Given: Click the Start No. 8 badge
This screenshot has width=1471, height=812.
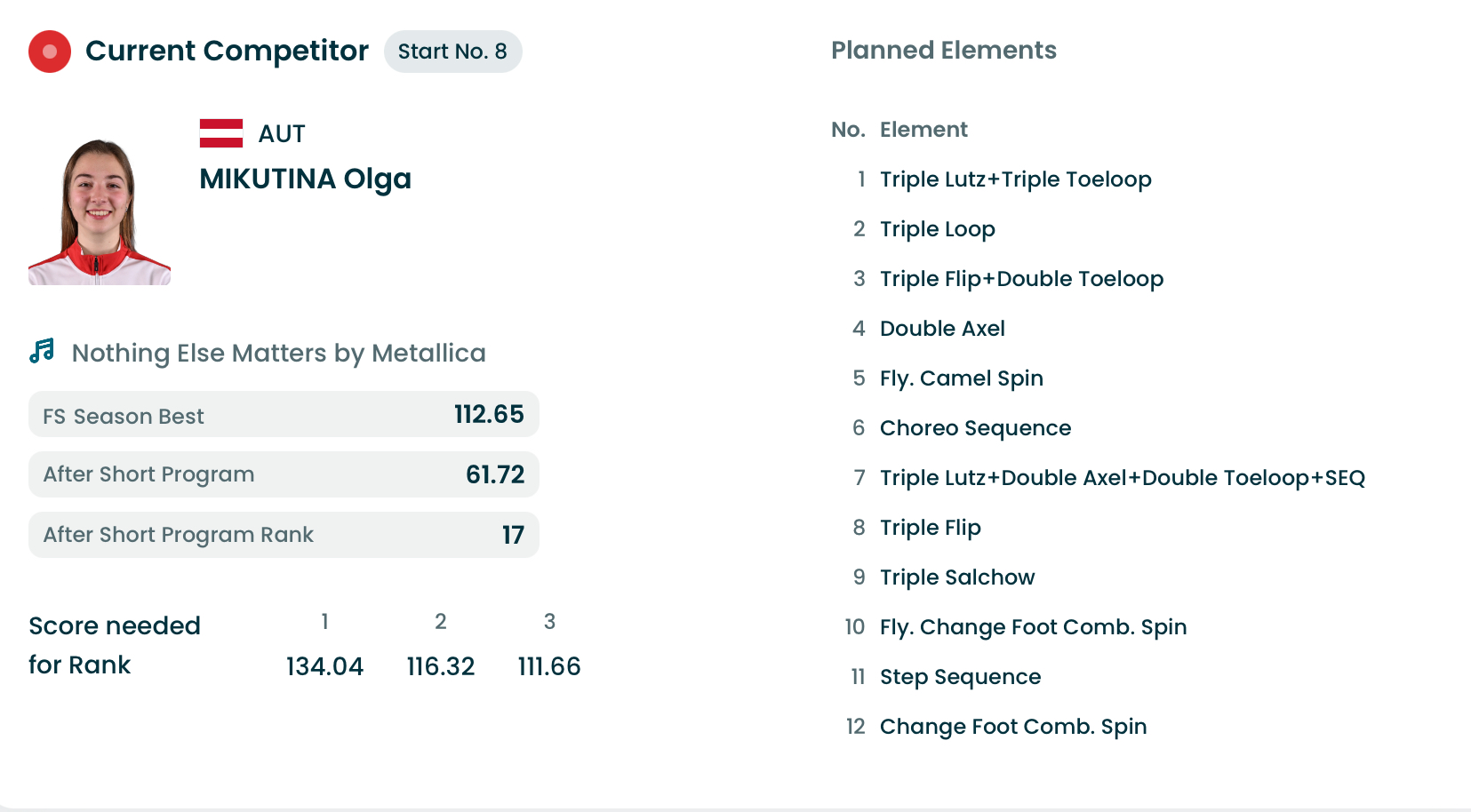Looking at the screenshot, I should pos(452,52).
